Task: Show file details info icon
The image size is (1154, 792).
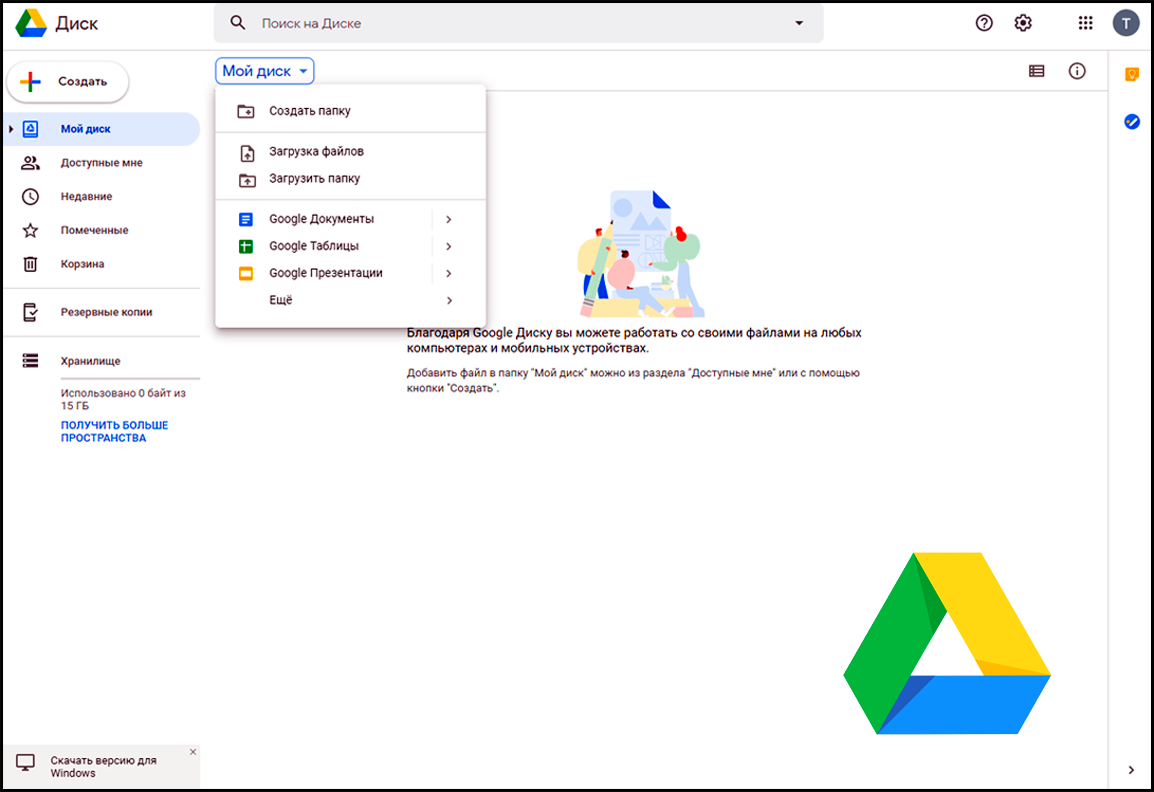Action: [1077, 71]
